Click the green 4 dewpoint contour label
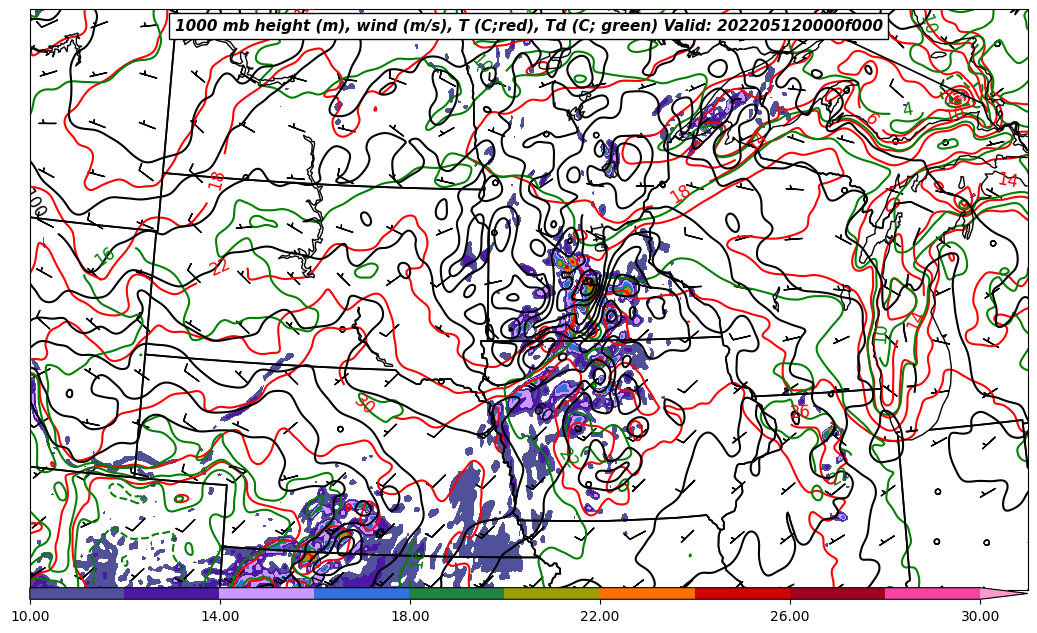Screen dimensions: 1037x633 click(x=908, y=109)
